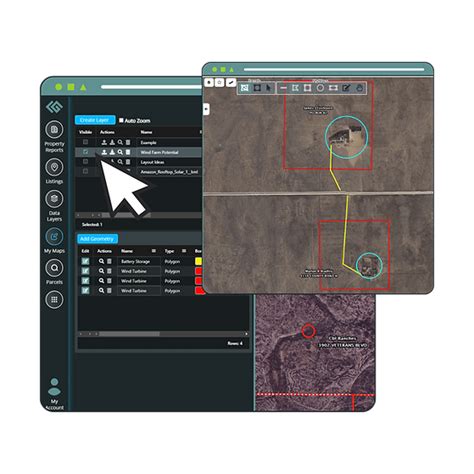Toggle the Auto Zoom checkbox
The width and height of the screenshot is (474, 474).
click(121, 120)
